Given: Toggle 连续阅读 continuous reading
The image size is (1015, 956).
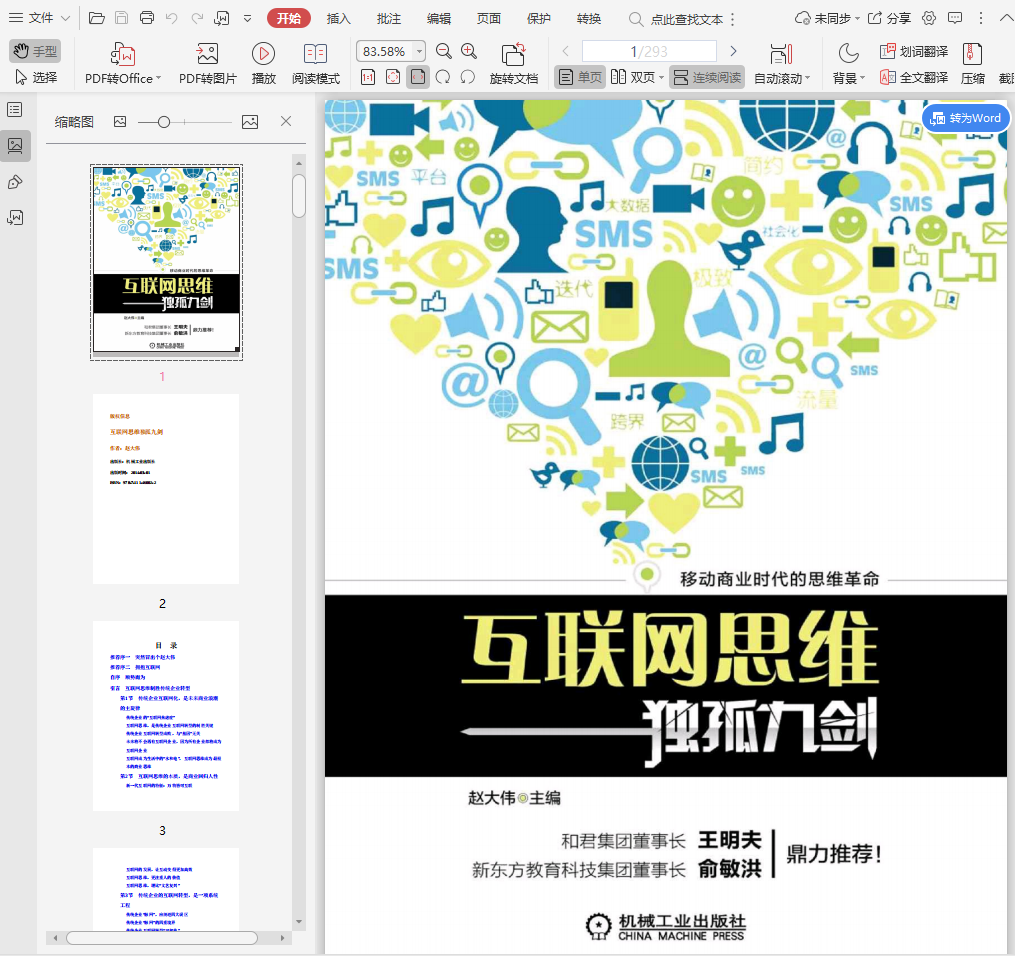Looking at the screenshot, I should pyautogui.click(x=707, y=77).
